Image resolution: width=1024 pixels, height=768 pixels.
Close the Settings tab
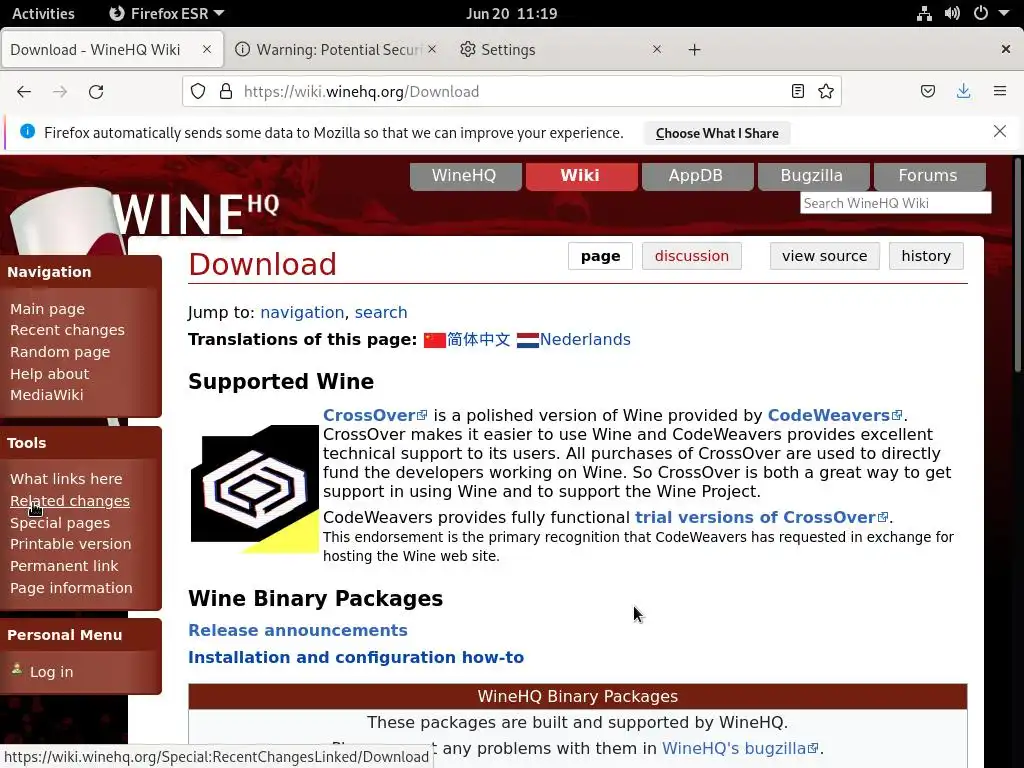click(x=657, y=49)
